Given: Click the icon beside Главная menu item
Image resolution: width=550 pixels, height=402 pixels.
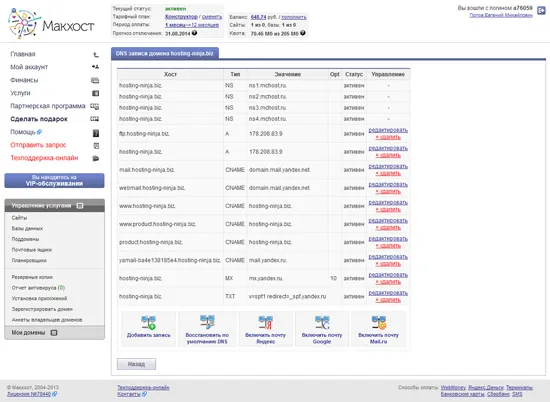Looking at the screenshot, I should click(95, 54).
